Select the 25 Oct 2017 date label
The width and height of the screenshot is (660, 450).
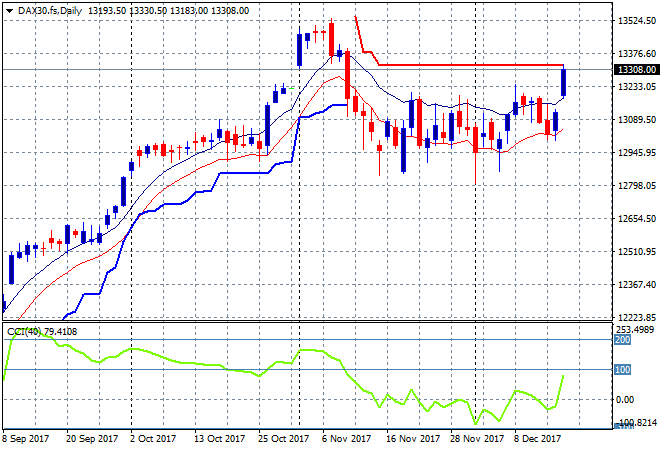(x=283, y=439)
